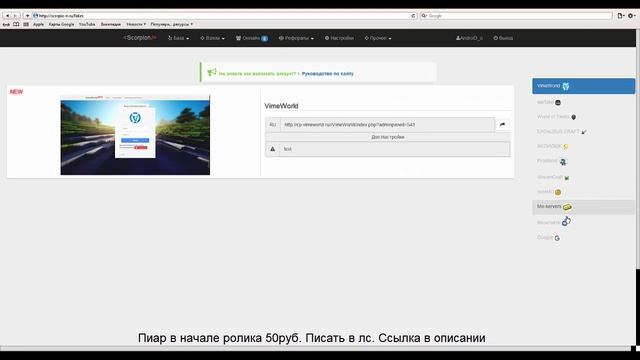
Task: Select the Google sidebar item
Action: pyautogui.click(x=583, y=238)
